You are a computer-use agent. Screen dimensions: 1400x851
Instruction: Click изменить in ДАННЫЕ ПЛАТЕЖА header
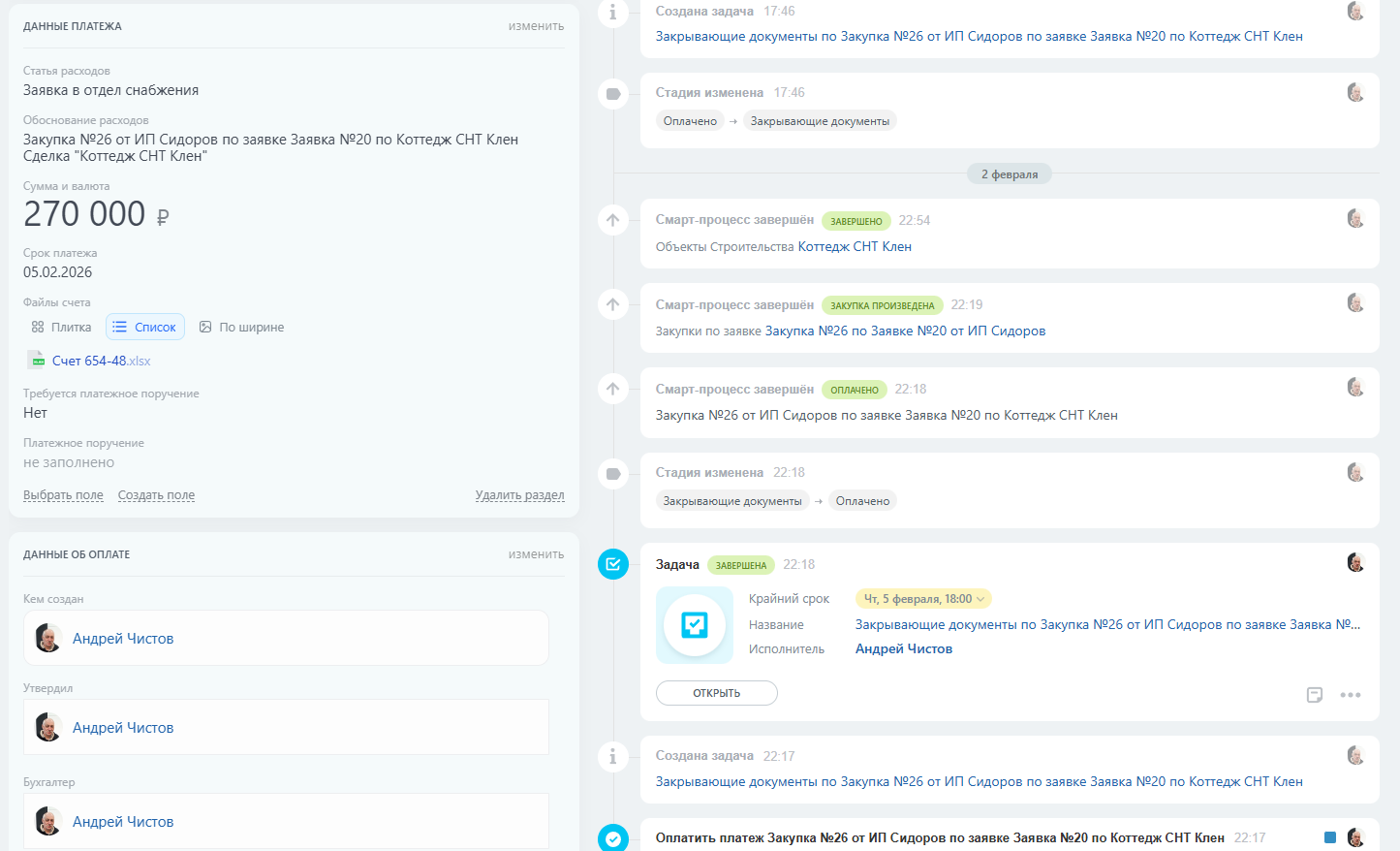click(x=536, y=26)
